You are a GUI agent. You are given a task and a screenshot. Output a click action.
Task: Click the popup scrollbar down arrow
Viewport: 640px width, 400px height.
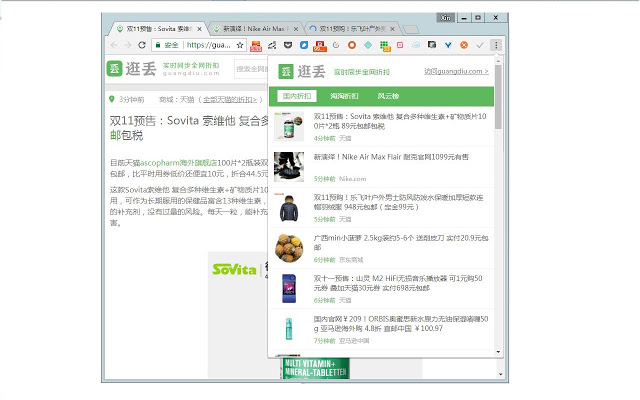[498, 352]
